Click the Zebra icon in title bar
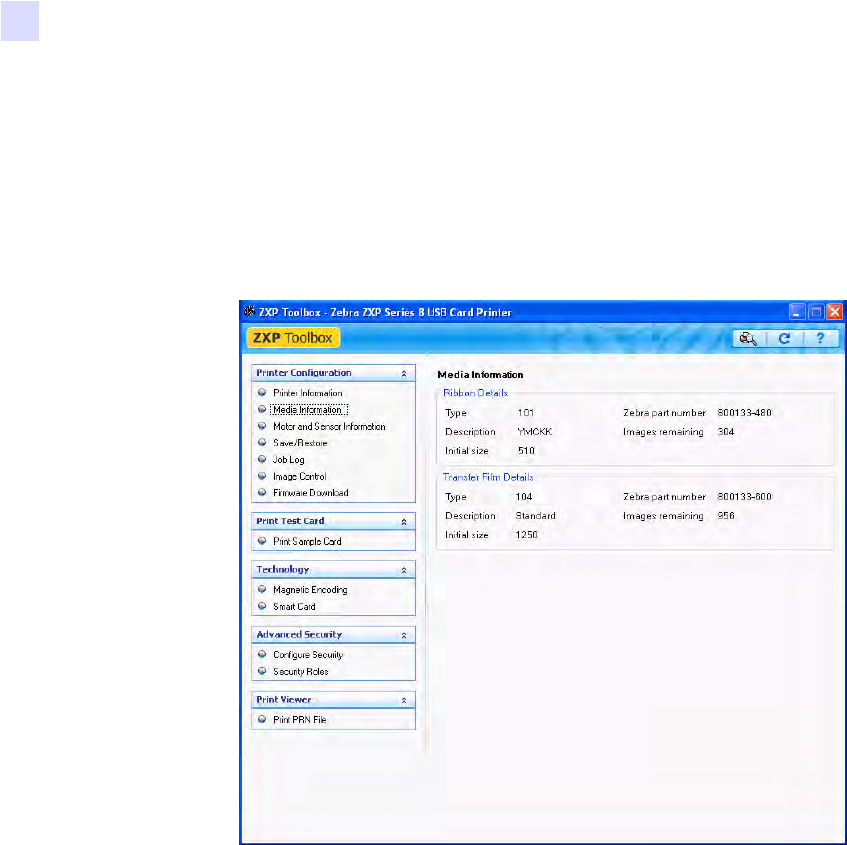 click(x=249, y=312)
